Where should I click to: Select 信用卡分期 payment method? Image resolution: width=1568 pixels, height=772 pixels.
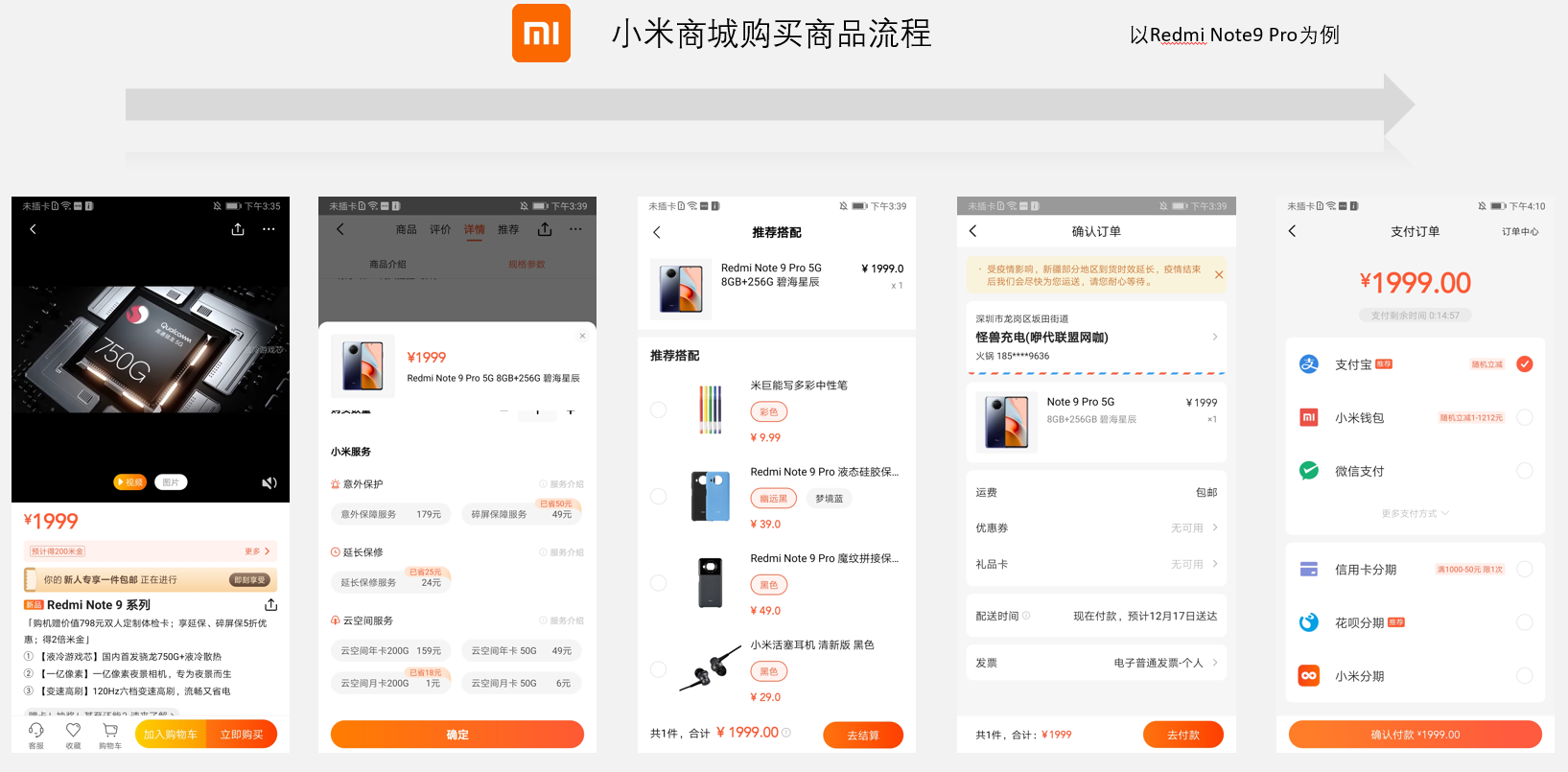tap(1525, 570)
